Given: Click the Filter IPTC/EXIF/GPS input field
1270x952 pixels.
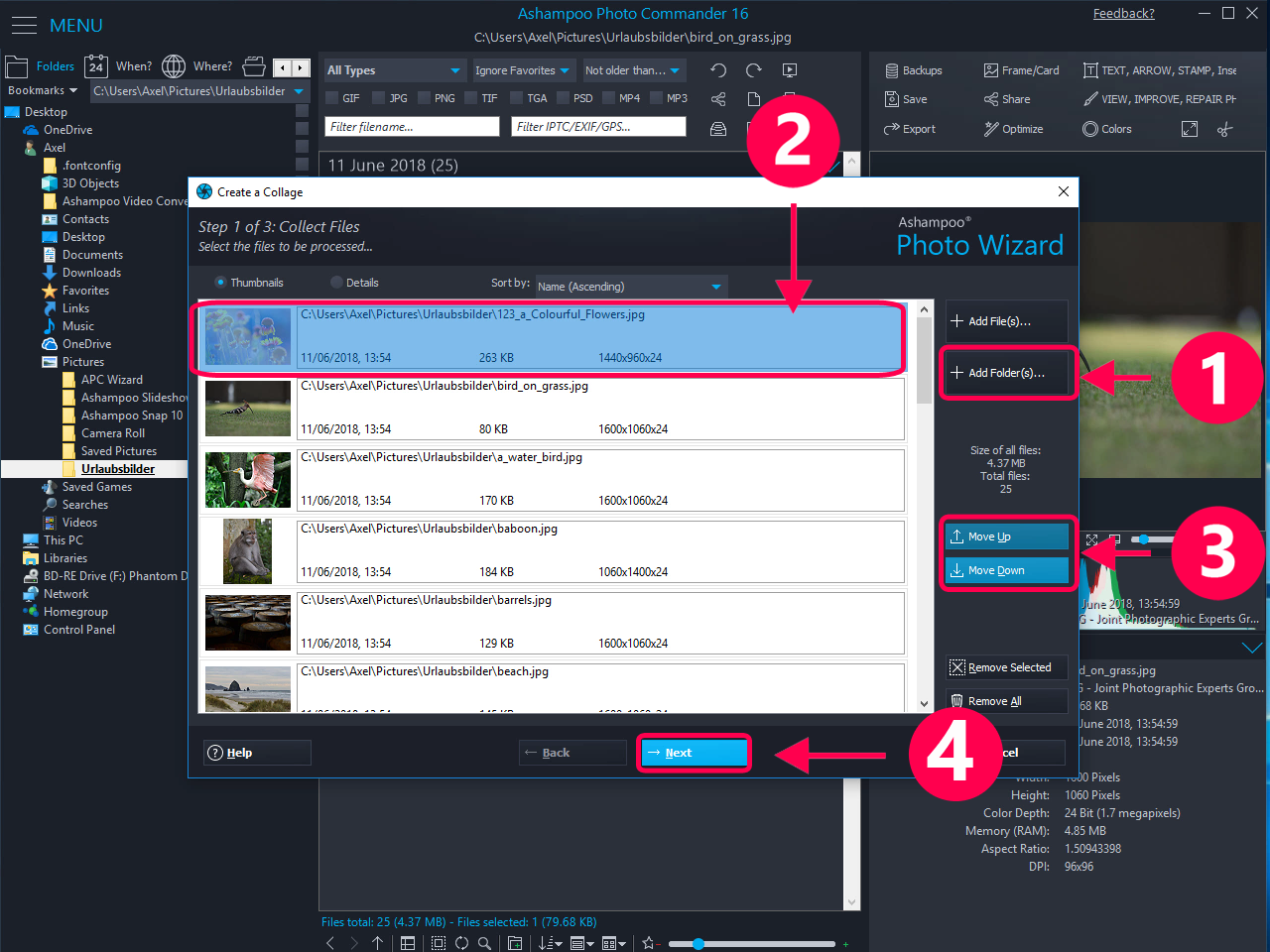Looking at the screenshot, I should coord(598,127).
